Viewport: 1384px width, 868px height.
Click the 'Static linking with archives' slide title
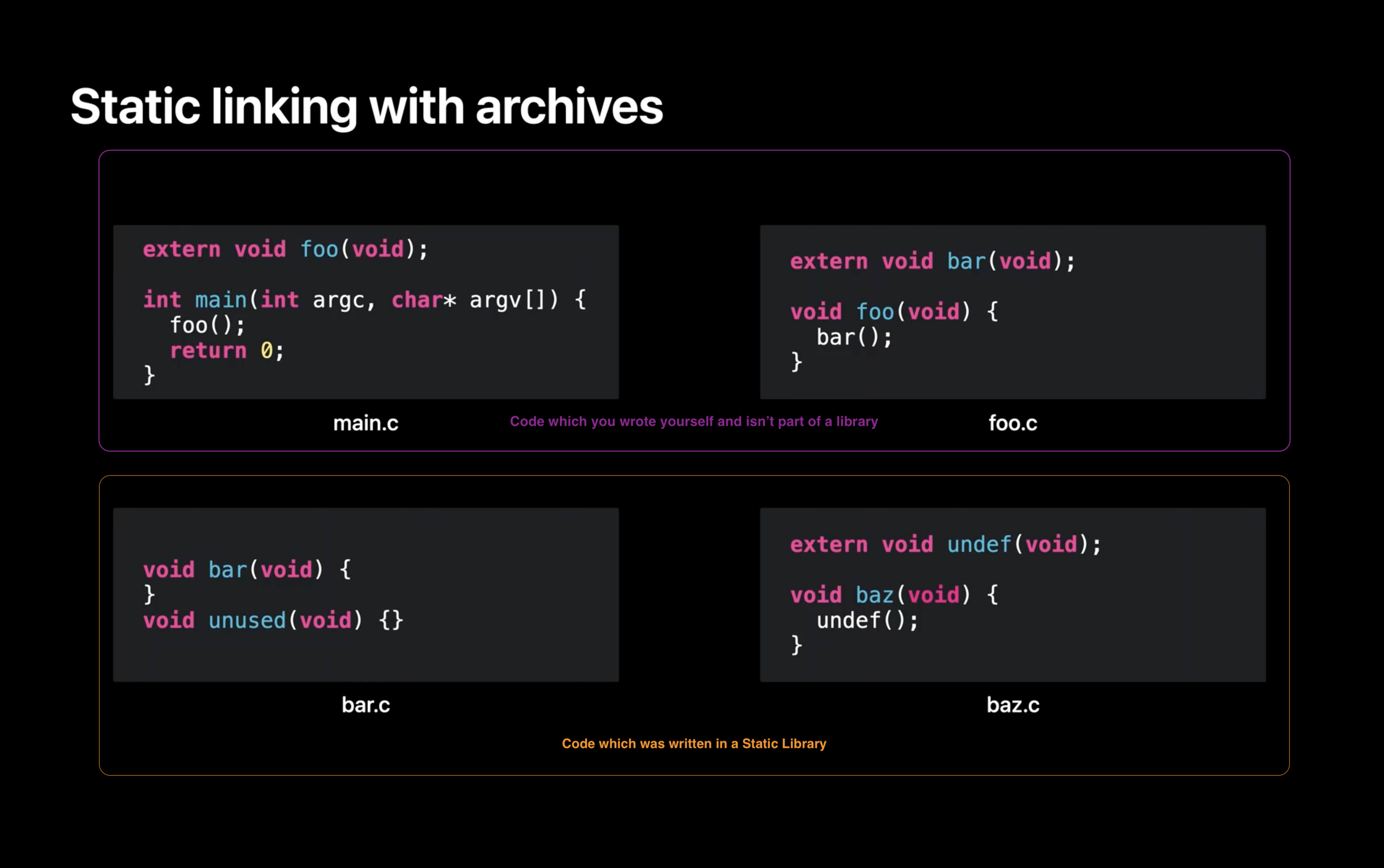pyautogui.click(x=366, y=107)
